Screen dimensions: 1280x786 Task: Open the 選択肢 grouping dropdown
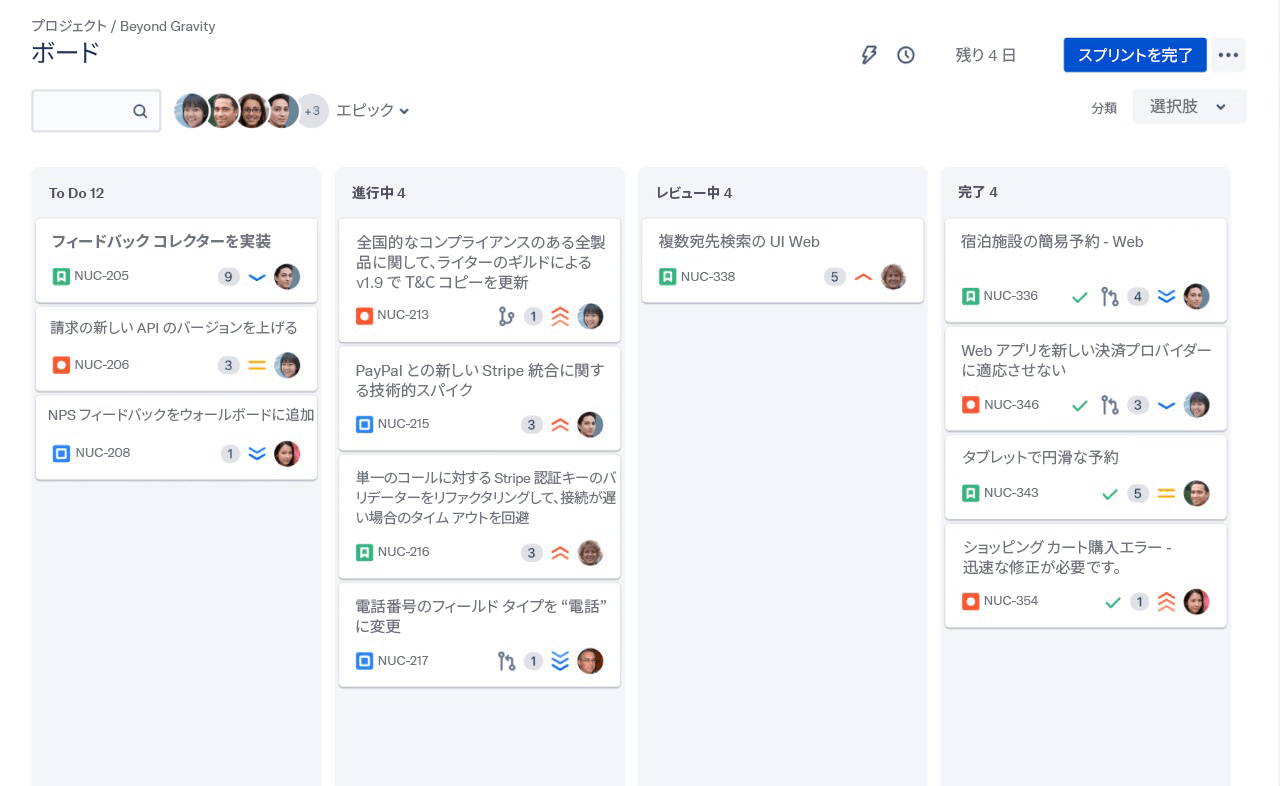click(1189, 107)
